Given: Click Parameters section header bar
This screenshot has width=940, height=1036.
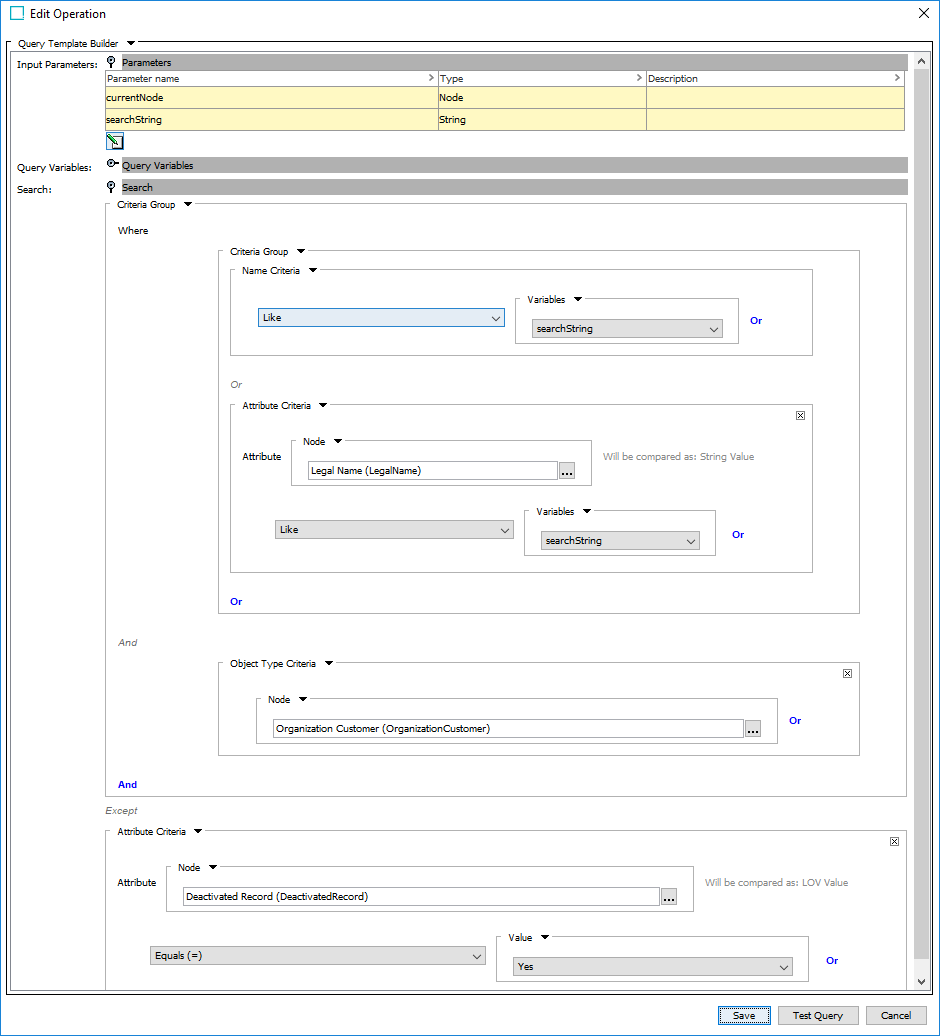Looking at the screenshot, I should (515, 62).
